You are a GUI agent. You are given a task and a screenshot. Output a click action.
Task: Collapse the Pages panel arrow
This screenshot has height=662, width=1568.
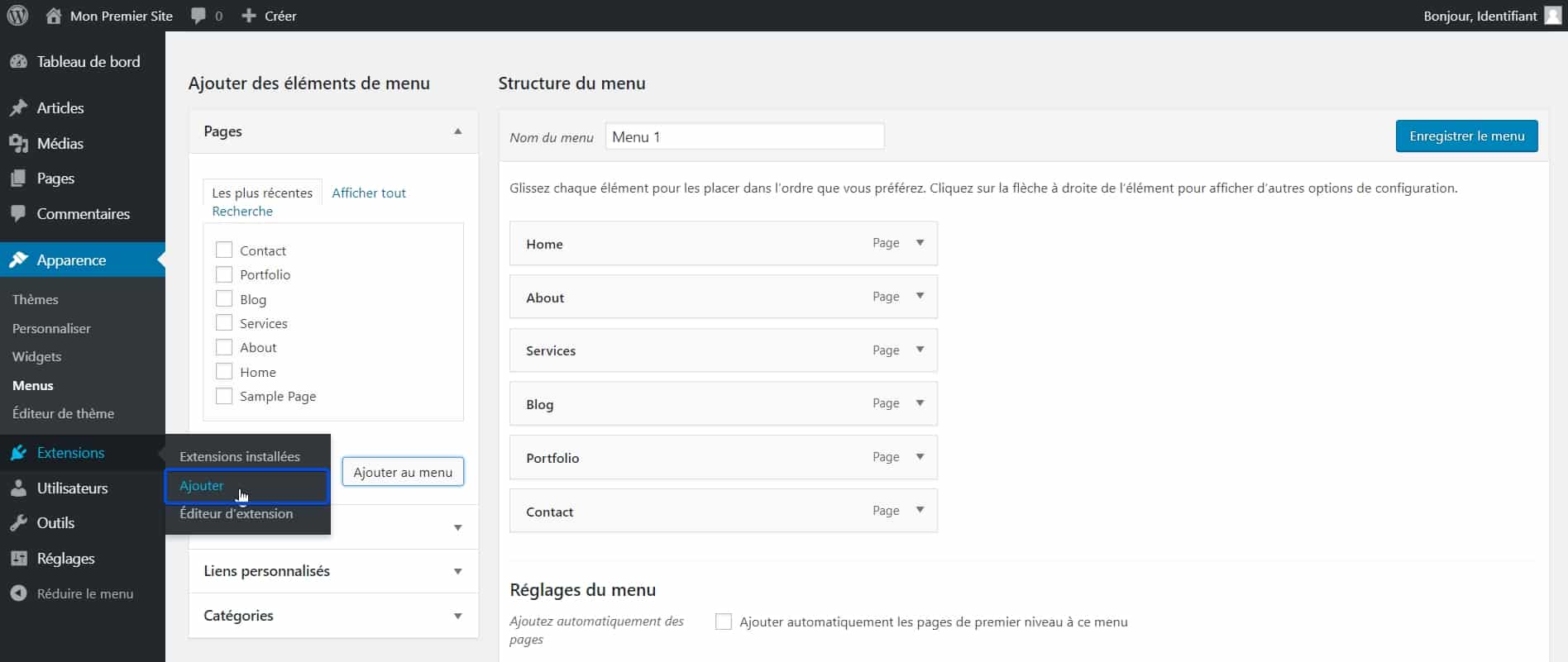457,131
